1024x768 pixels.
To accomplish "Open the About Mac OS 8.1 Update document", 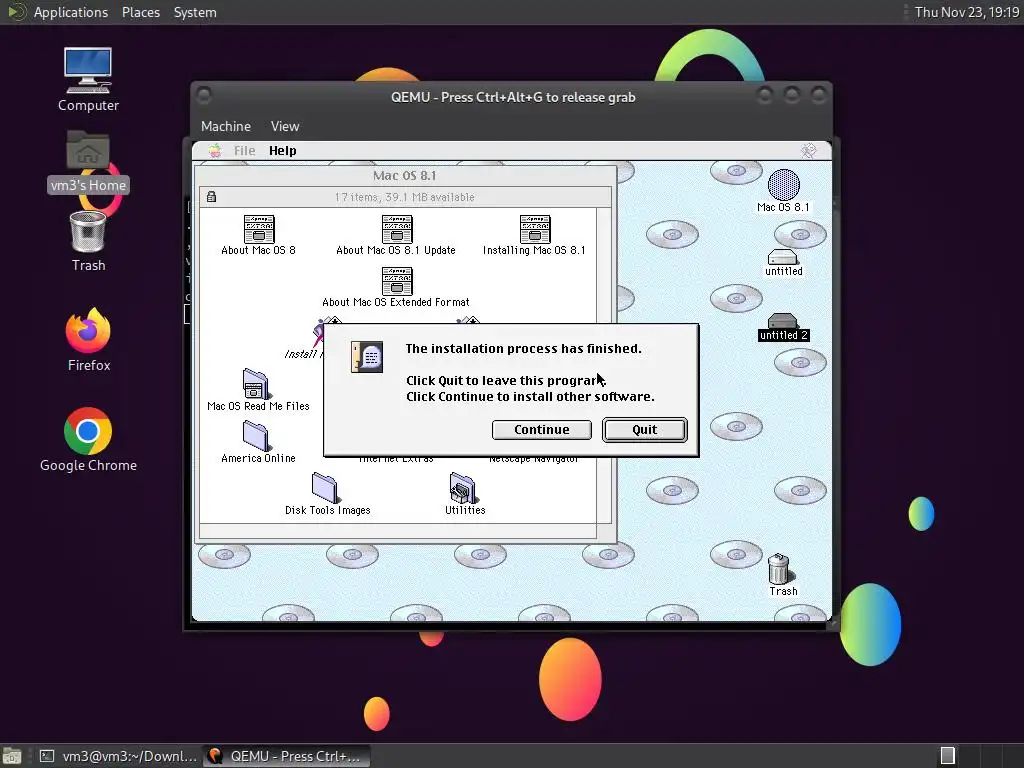I will pos(397,229).
